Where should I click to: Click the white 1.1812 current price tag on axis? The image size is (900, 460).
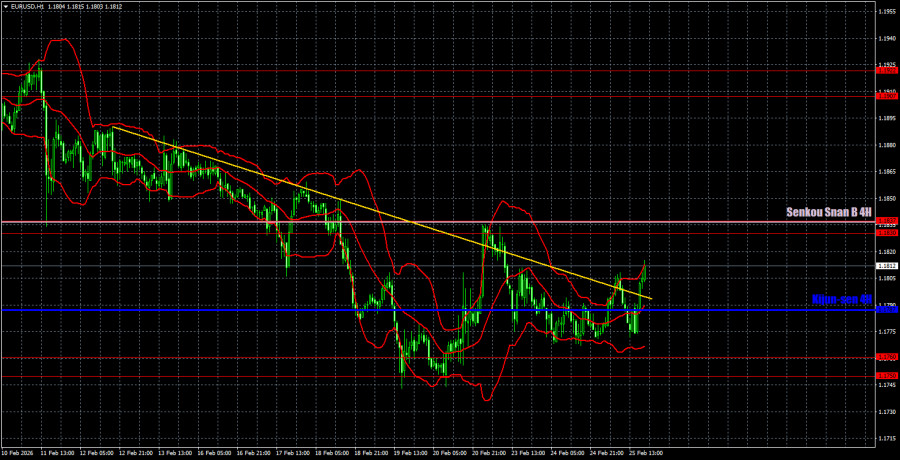click(x=887, y=266)
